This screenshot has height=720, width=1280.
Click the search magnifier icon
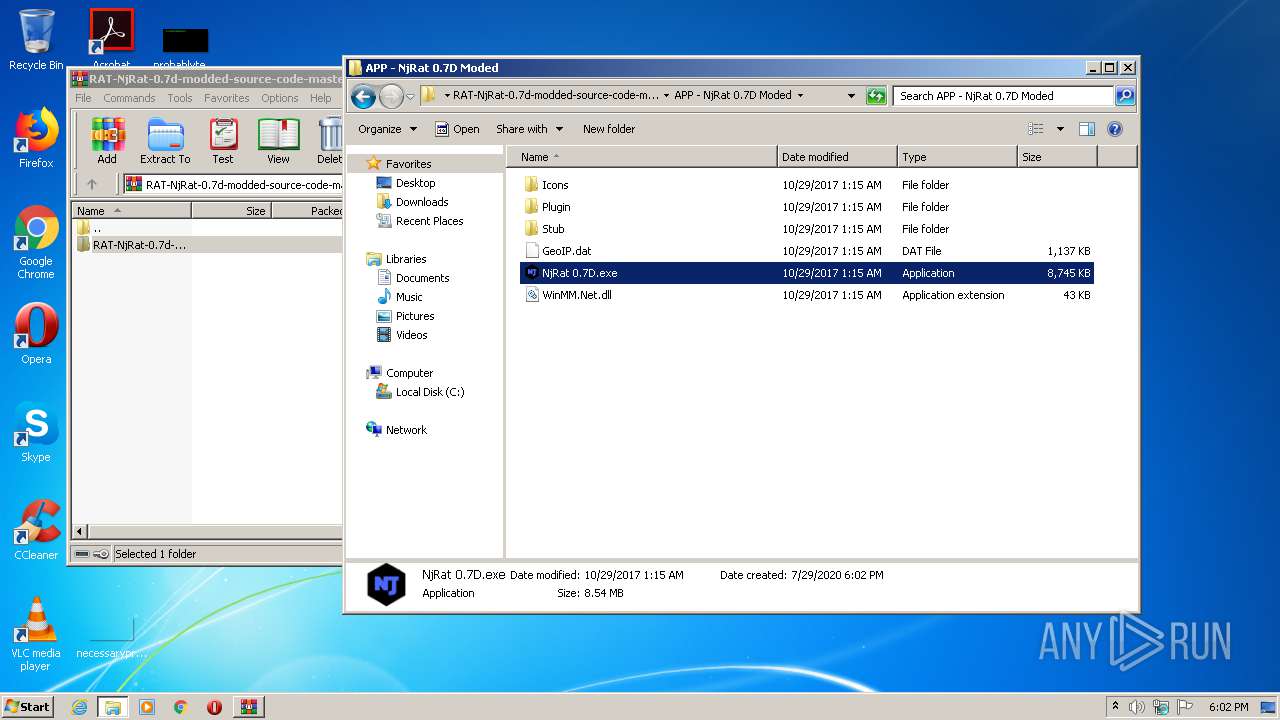pyautogui.click(x=1125, y=96)
